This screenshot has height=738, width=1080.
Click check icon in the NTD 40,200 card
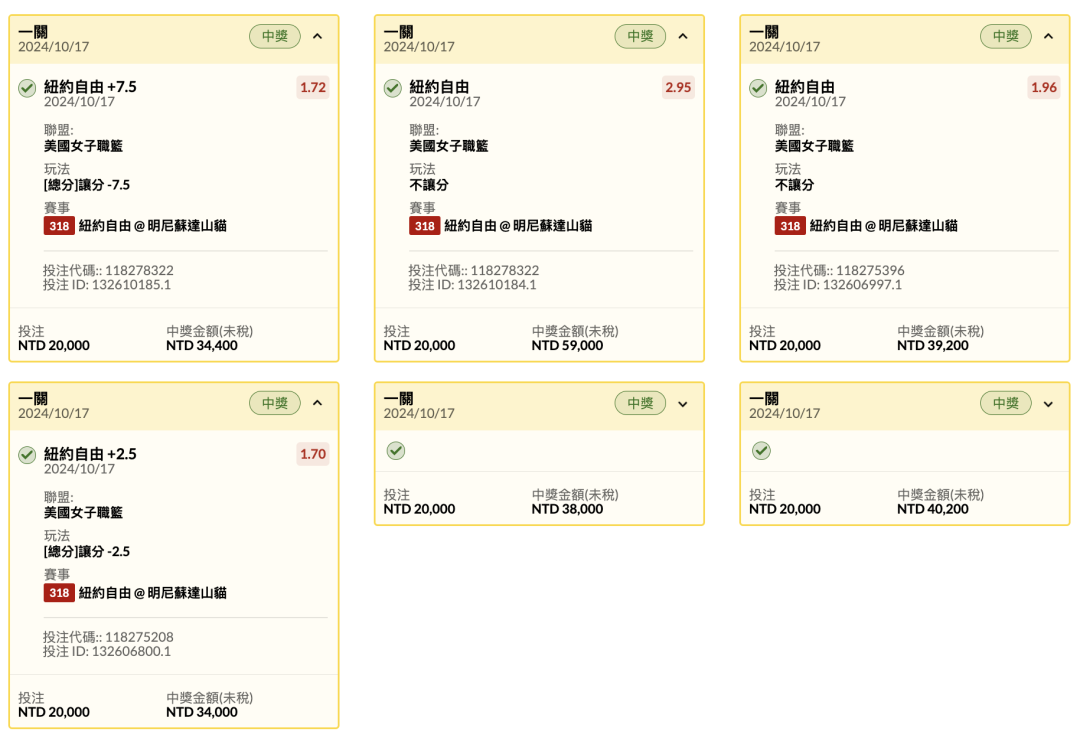[x=761, y=451]
